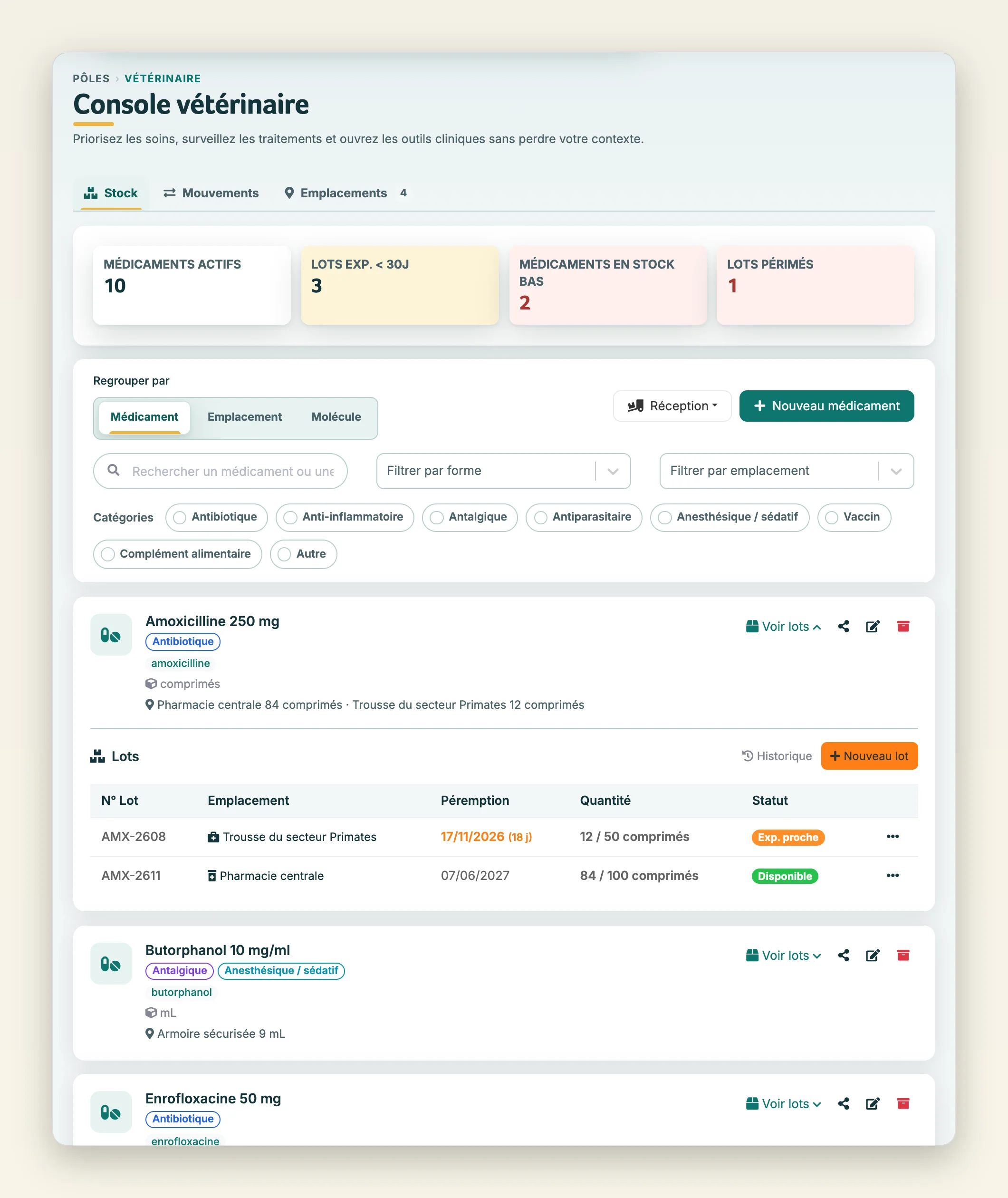Expand Voir lots for Enrofloxacine
The image size is (1008, 1198).
pos(783,1104)
